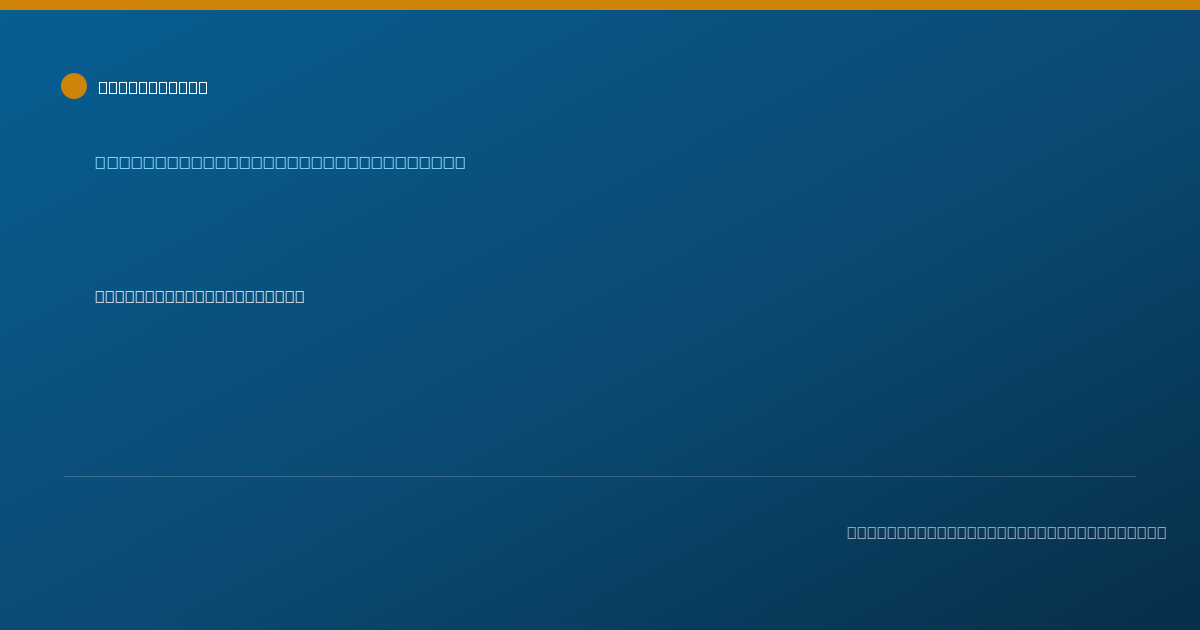Click the white title text beside orange circle
The height and width of the screenshot is (630, 1200).
pos(153,87)
